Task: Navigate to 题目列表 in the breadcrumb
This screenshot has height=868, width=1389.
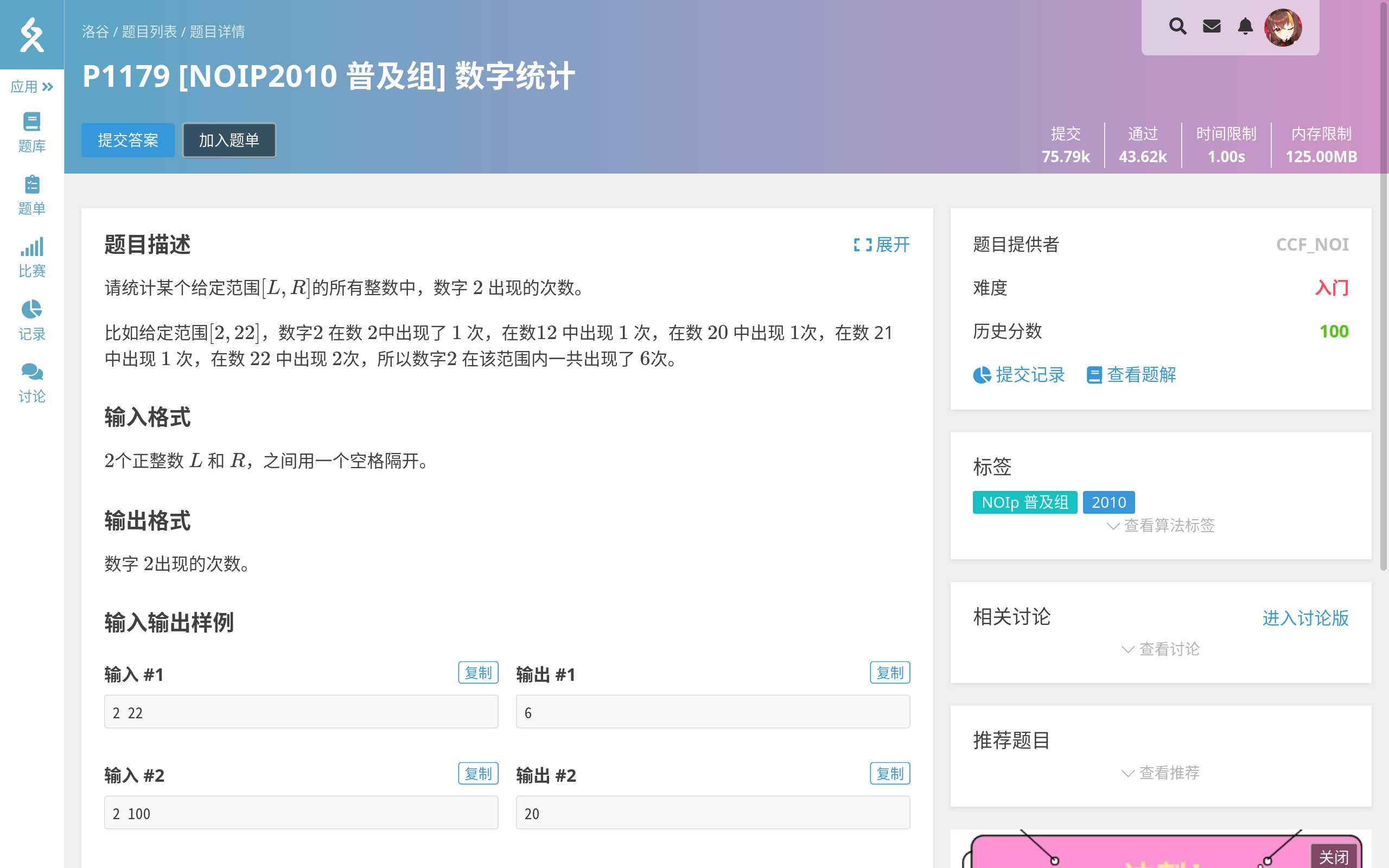Action: [151, 31]
